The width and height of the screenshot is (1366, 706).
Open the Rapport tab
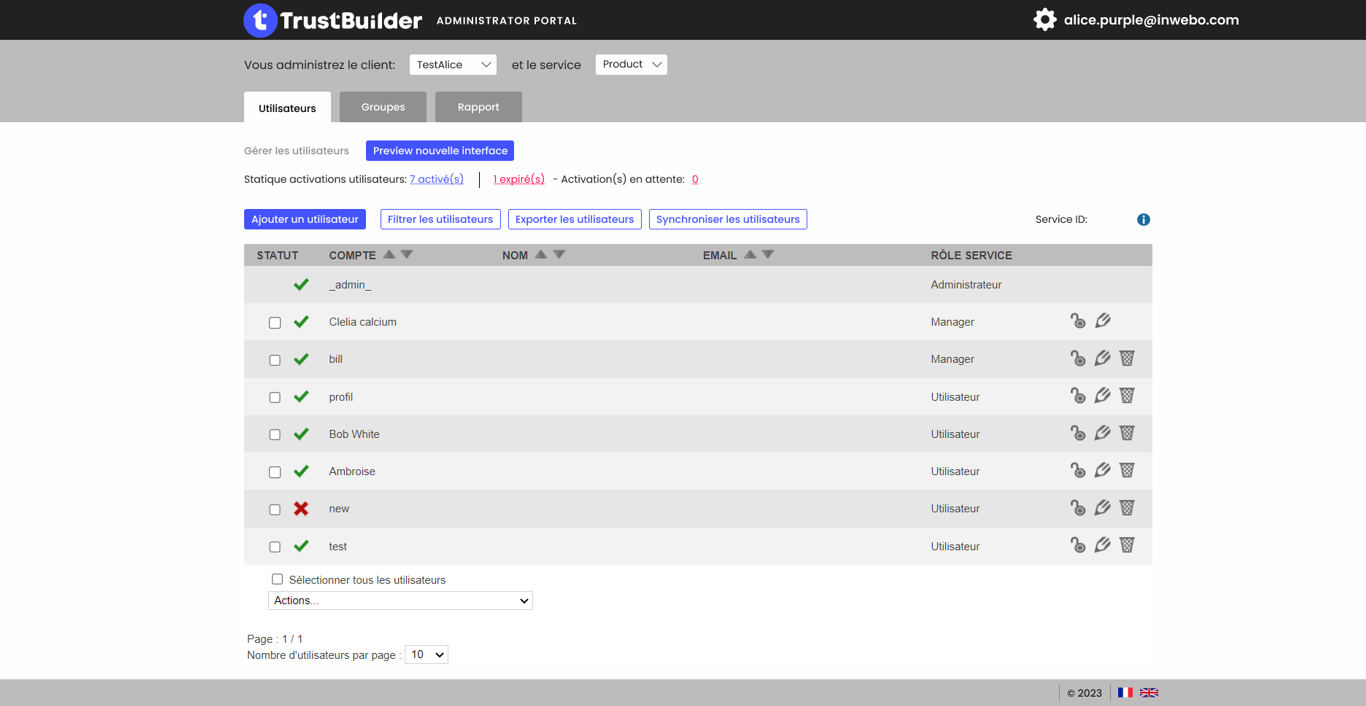[x=478, y=107]
